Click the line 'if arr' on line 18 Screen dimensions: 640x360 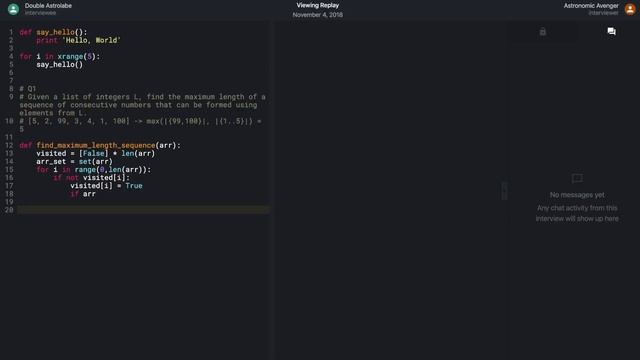[83, 194]
